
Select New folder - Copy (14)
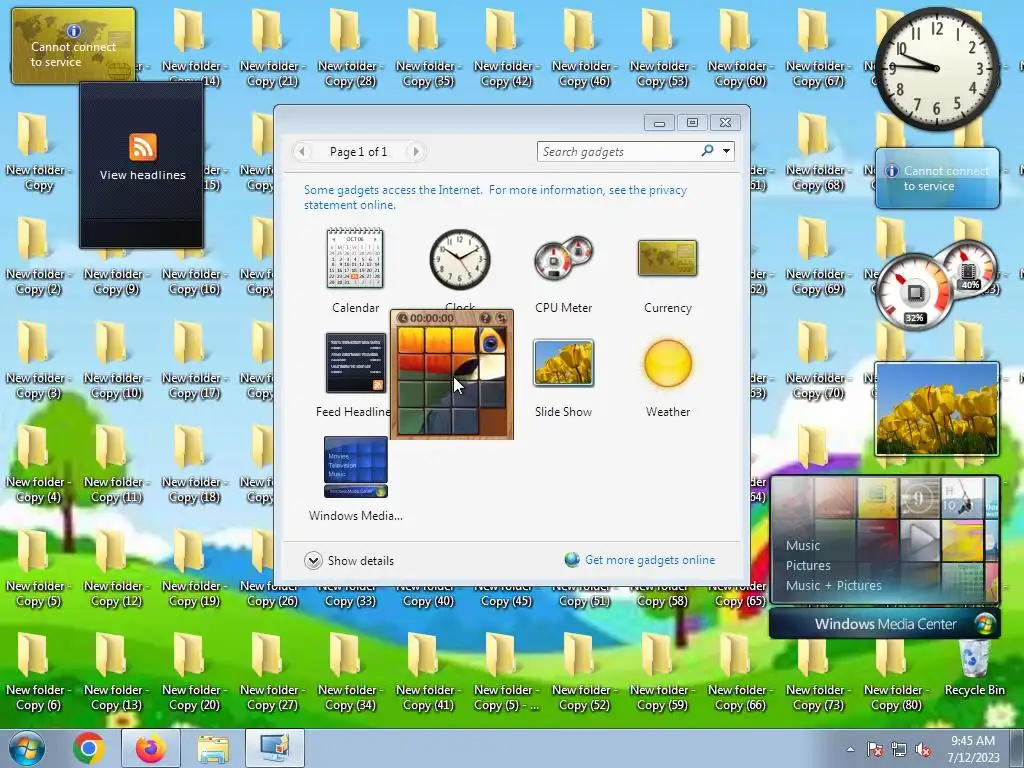click(x=194, y=47)
